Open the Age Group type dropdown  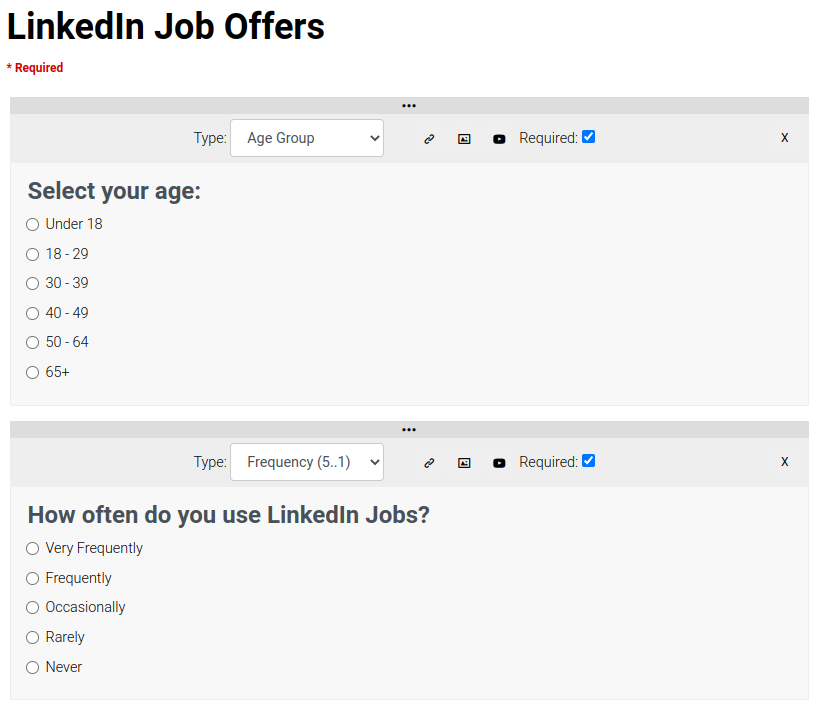307,138
